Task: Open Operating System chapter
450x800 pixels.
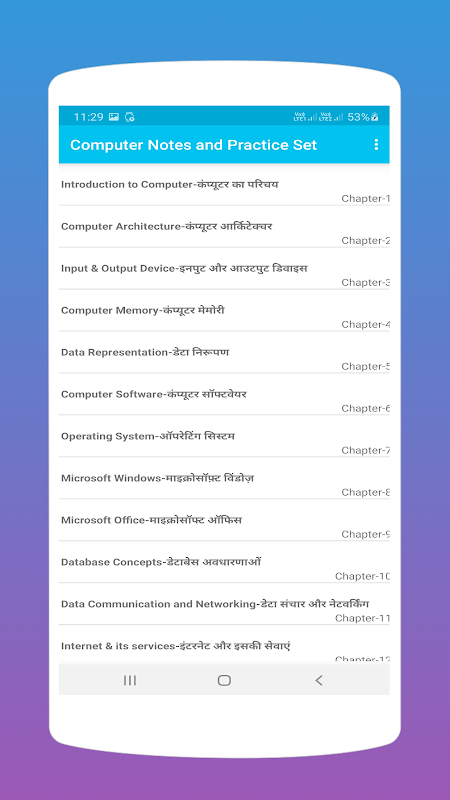Action: (x=224, y=436)
